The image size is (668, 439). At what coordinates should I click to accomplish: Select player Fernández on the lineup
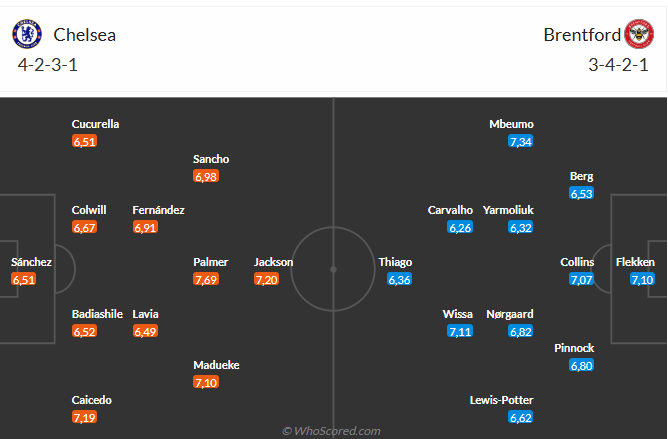tap(158, 210)
